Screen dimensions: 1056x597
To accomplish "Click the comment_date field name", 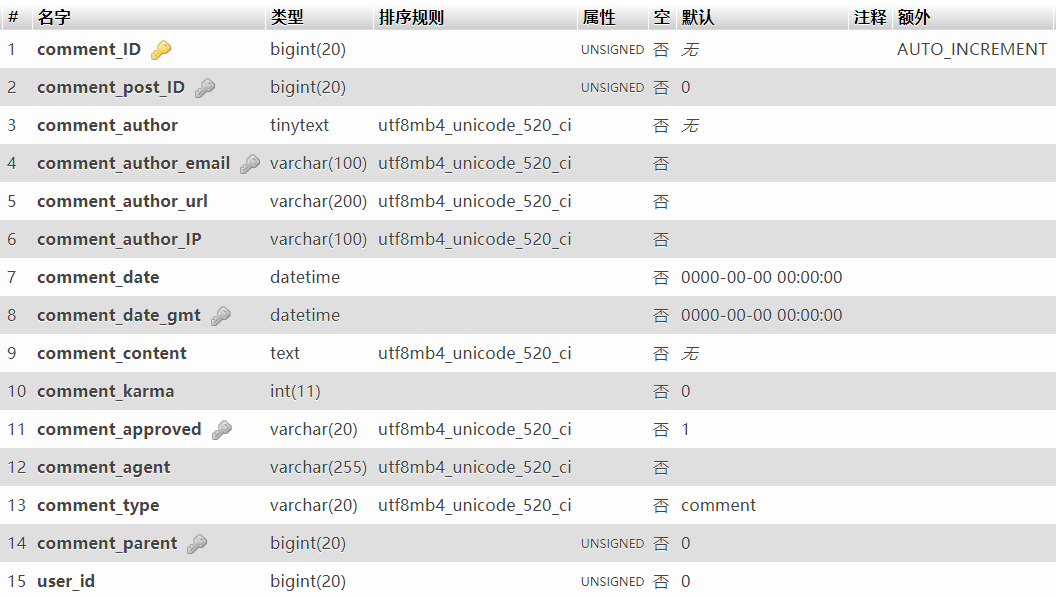I will point(97,277).
